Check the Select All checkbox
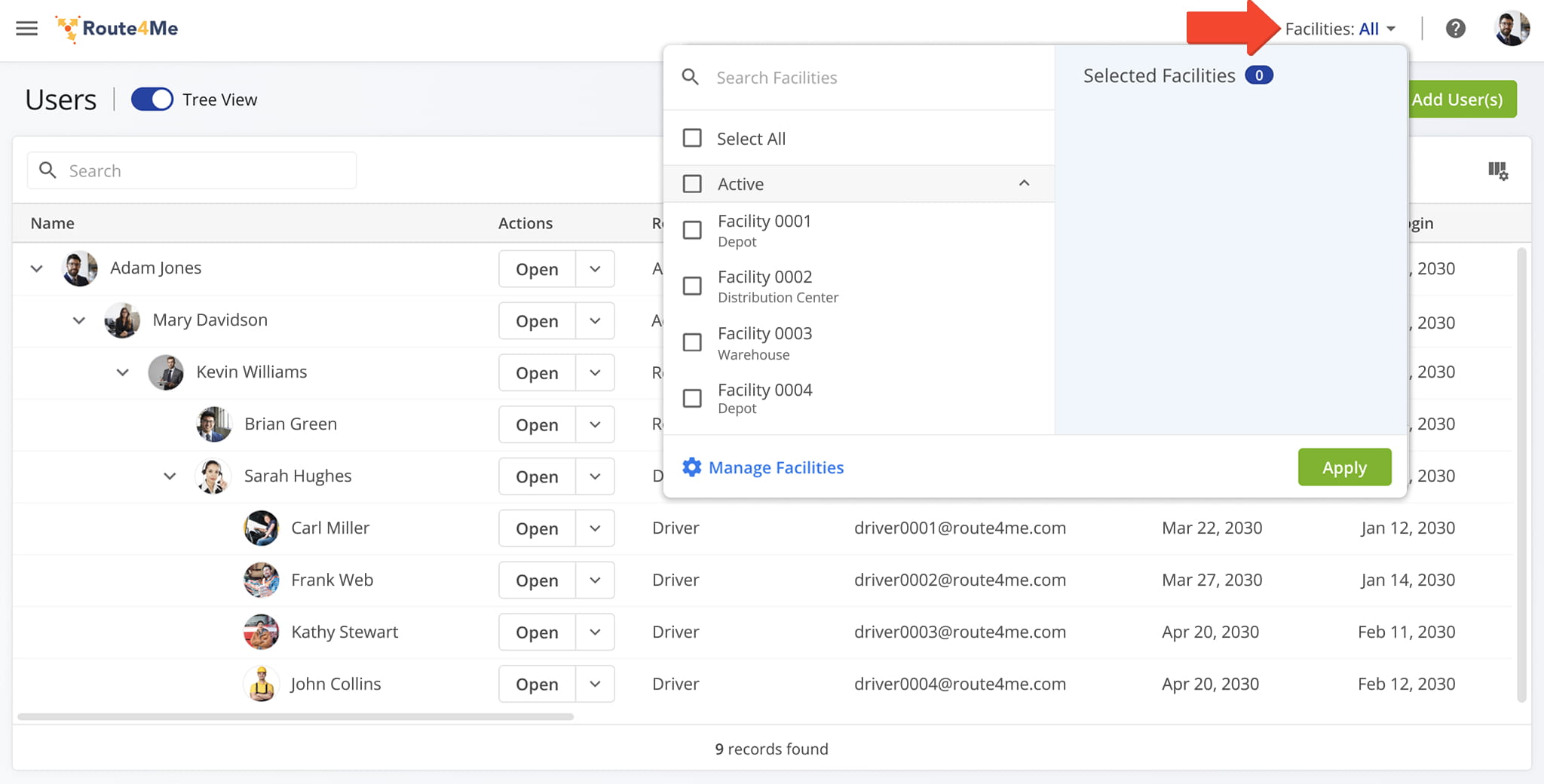 [x=692, y=138]
